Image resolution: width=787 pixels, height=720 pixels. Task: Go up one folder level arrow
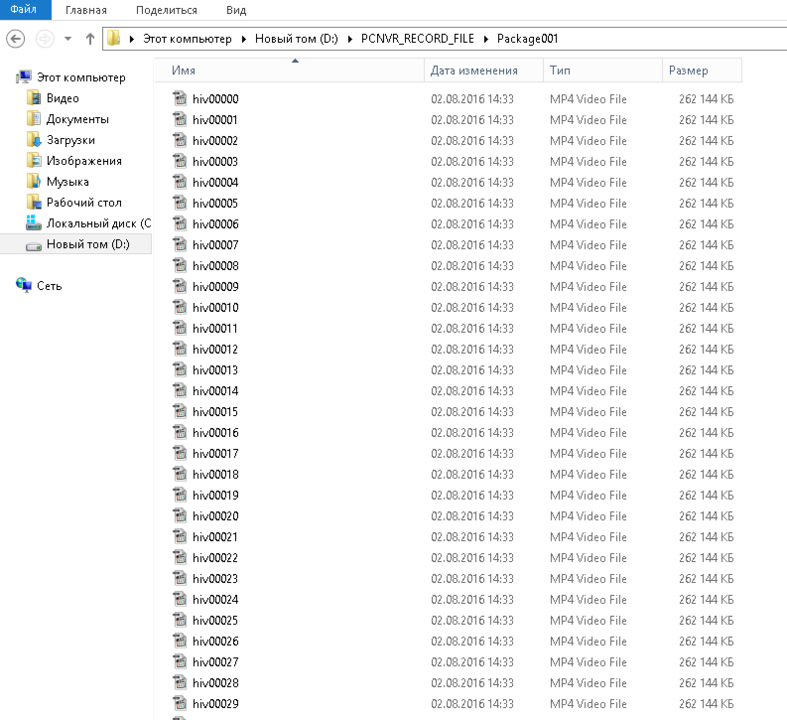point(90,39)
